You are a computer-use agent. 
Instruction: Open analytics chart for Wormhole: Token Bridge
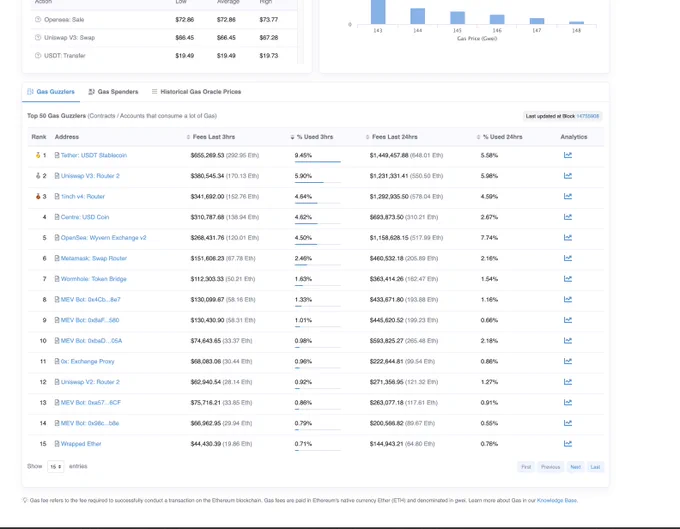click(x=568, y=278)
